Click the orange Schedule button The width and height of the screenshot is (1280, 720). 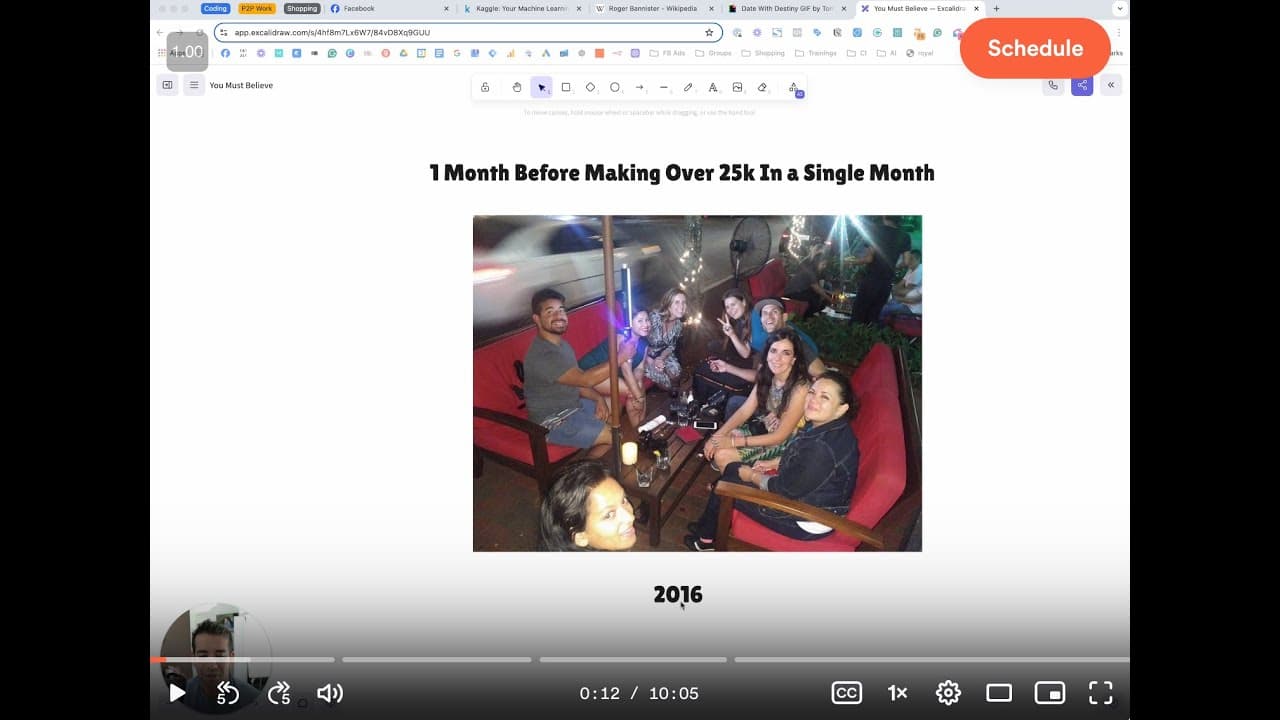[x=1035, y=48]
